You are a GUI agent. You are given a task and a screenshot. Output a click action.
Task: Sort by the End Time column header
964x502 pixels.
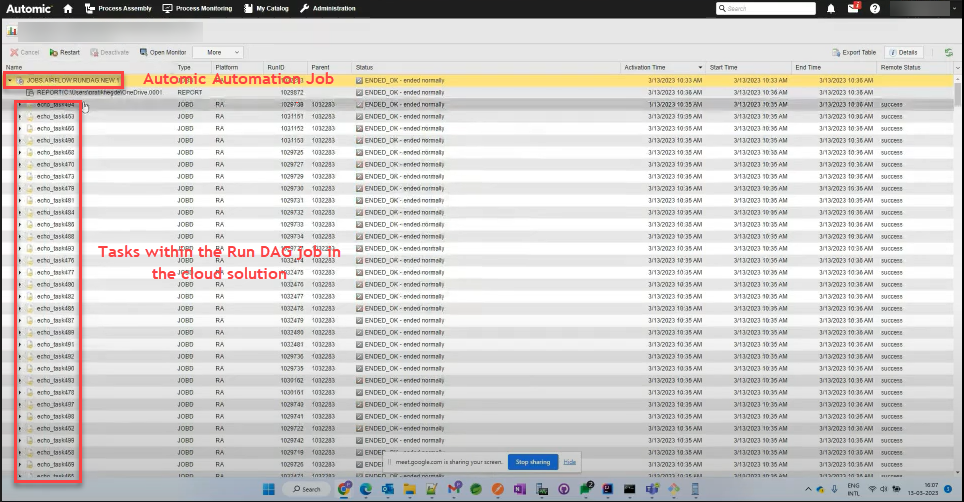pyautogui.click(x=808, y=68)
